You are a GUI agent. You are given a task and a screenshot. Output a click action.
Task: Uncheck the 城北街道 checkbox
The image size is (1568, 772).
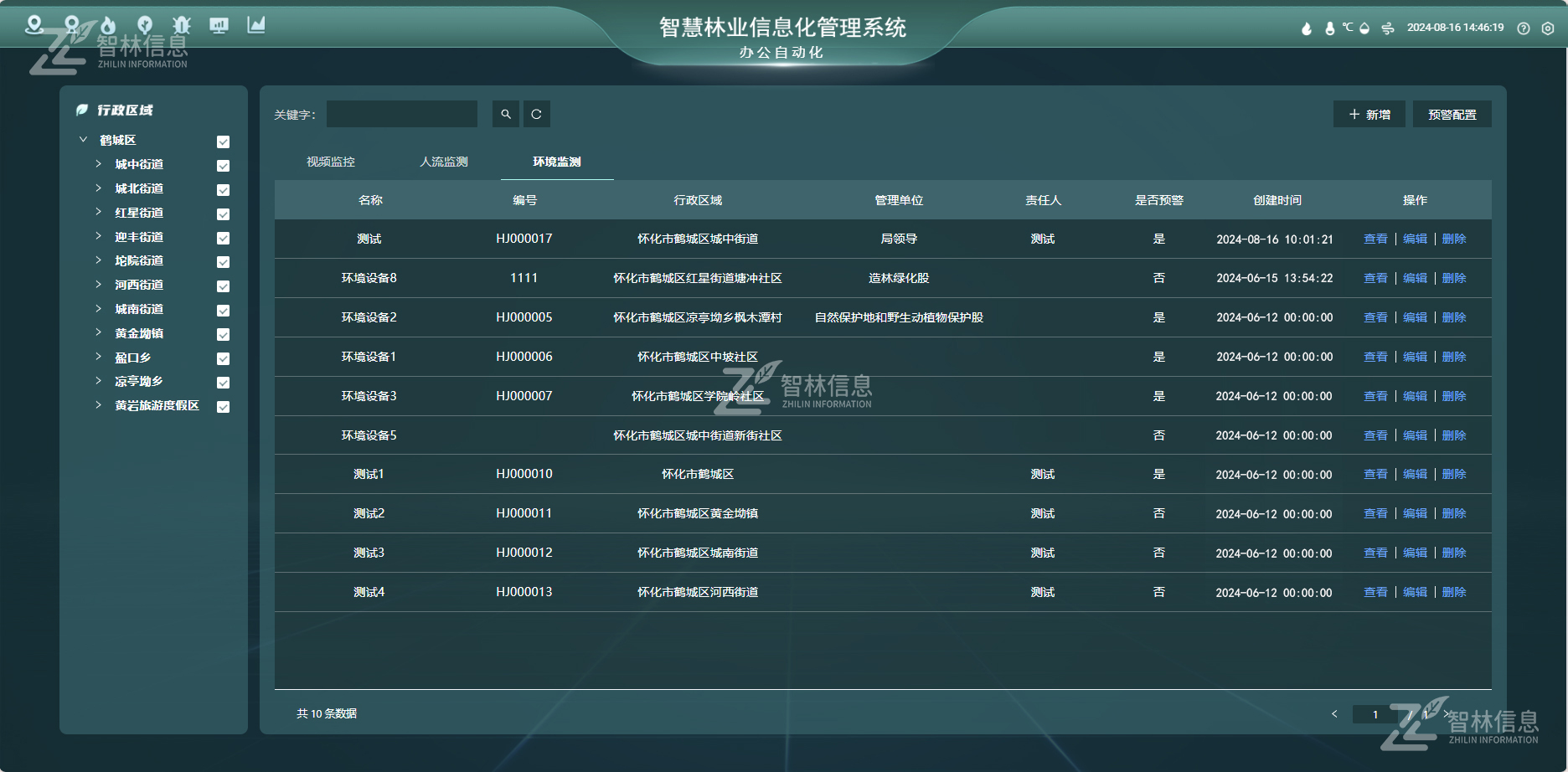[x=223, y=190]
